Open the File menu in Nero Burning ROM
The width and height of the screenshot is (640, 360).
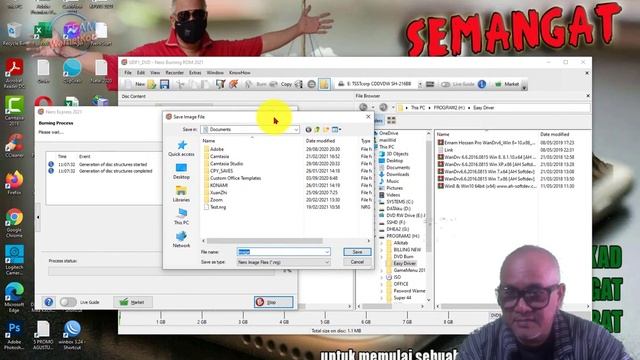128,73
